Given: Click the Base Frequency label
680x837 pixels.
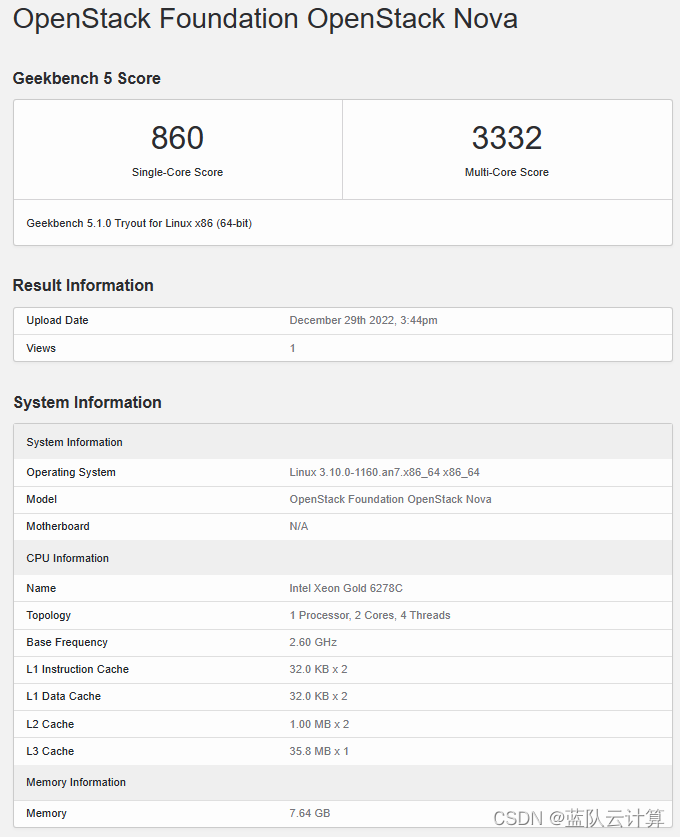Looking at the screenshot, I should [x=67, y=642].
